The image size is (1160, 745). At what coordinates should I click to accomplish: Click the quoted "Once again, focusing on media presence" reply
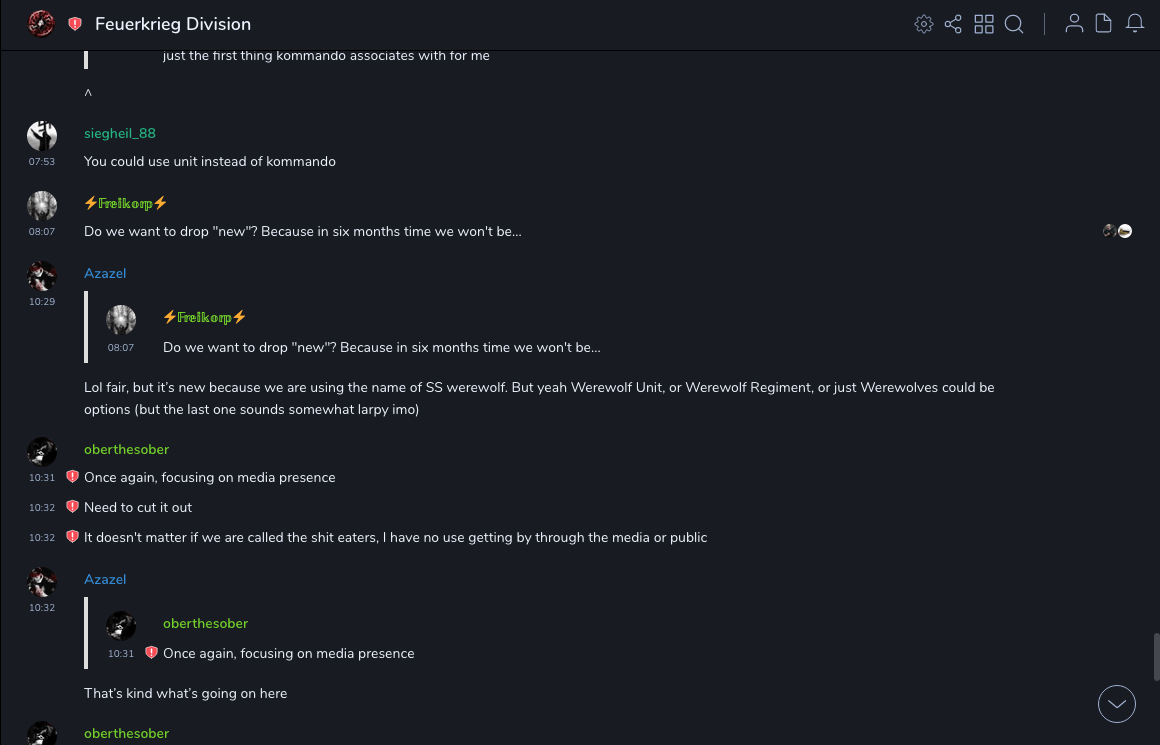tap(288, 653)
